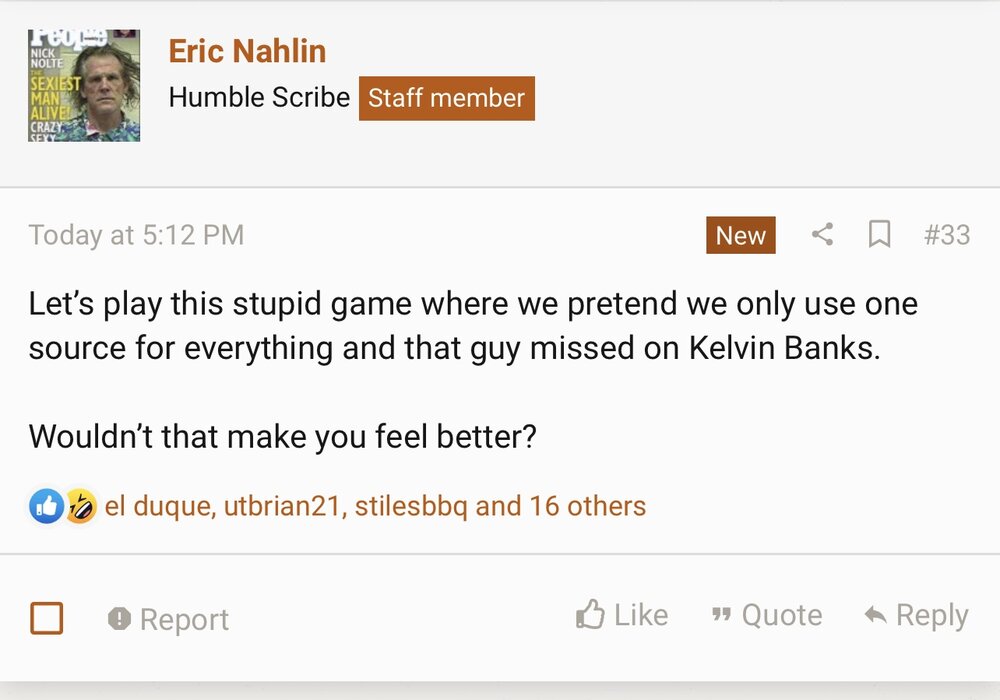The image size is (1000, 700).
Task: Click the Reply arrow icon
Action: coord(875,616)
